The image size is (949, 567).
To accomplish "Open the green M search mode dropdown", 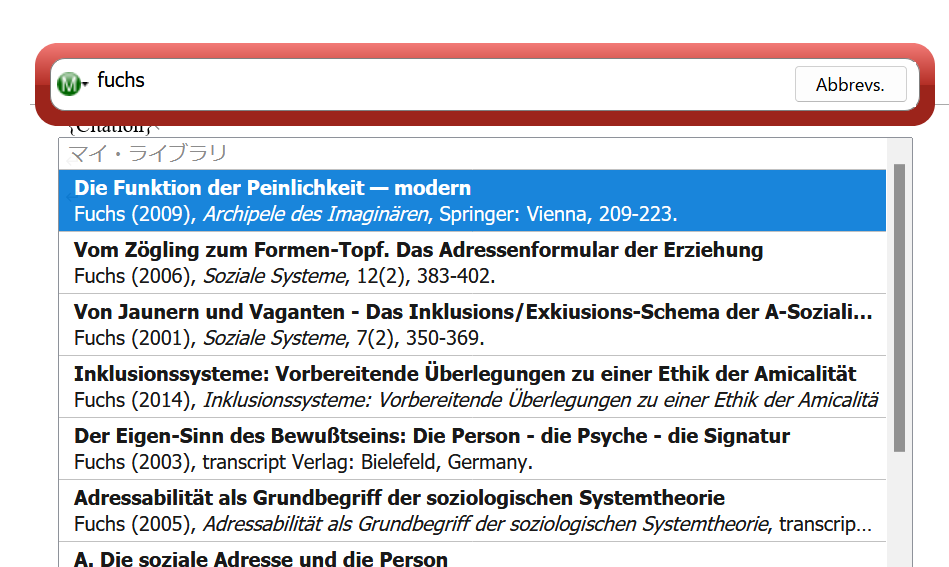I will 73,84.
